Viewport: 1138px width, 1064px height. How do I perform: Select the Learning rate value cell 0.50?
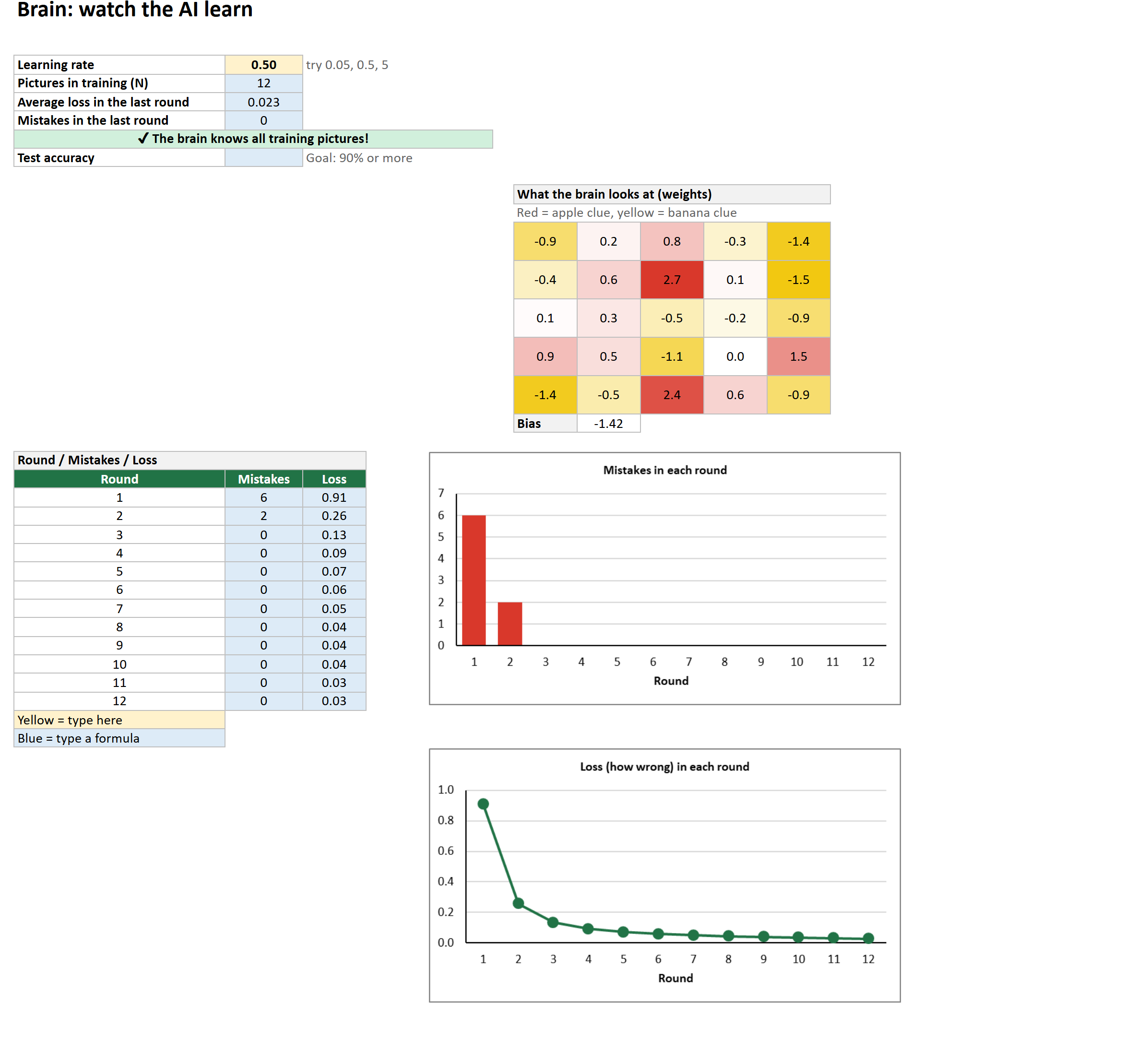[x=263, y=65]
